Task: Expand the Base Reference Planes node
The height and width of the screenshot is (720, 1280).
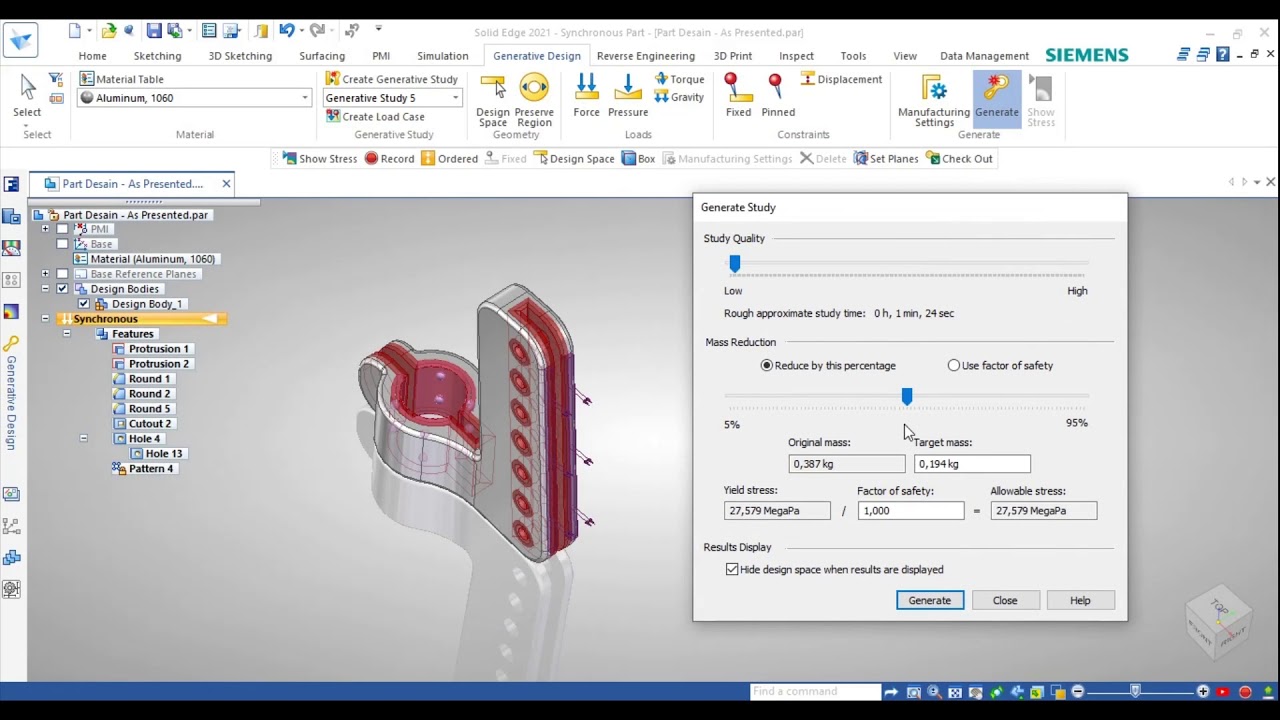Action: coord(45,274)
